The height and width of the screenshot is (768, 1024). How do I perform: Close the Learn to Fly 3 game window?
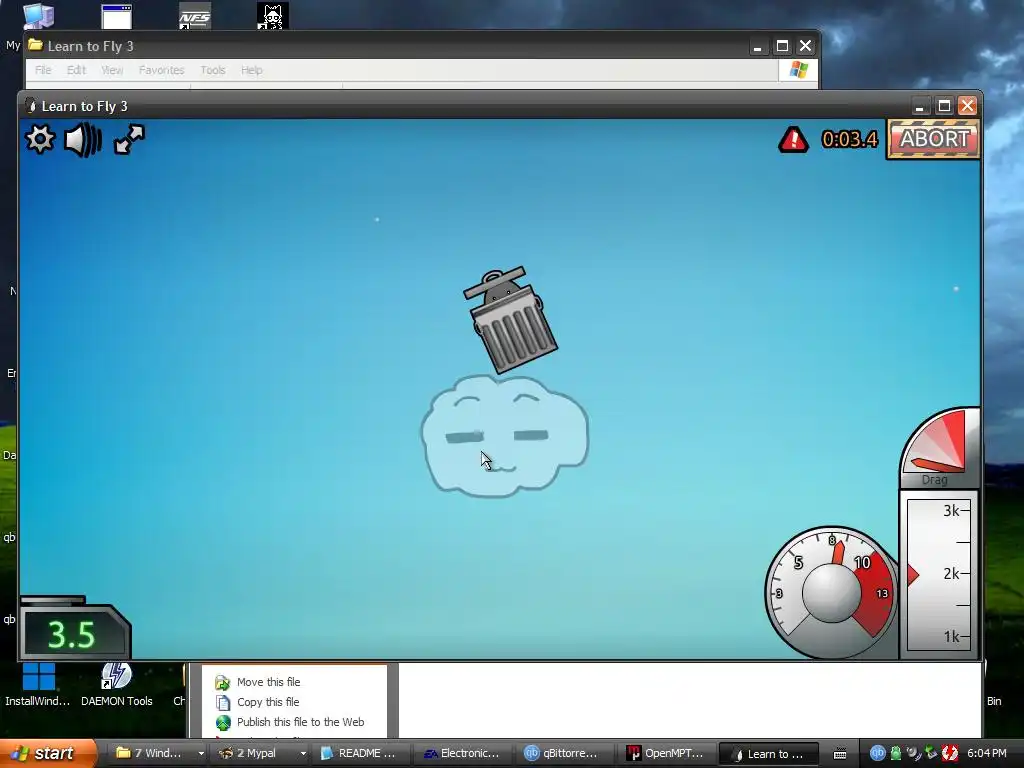(967, 106)
